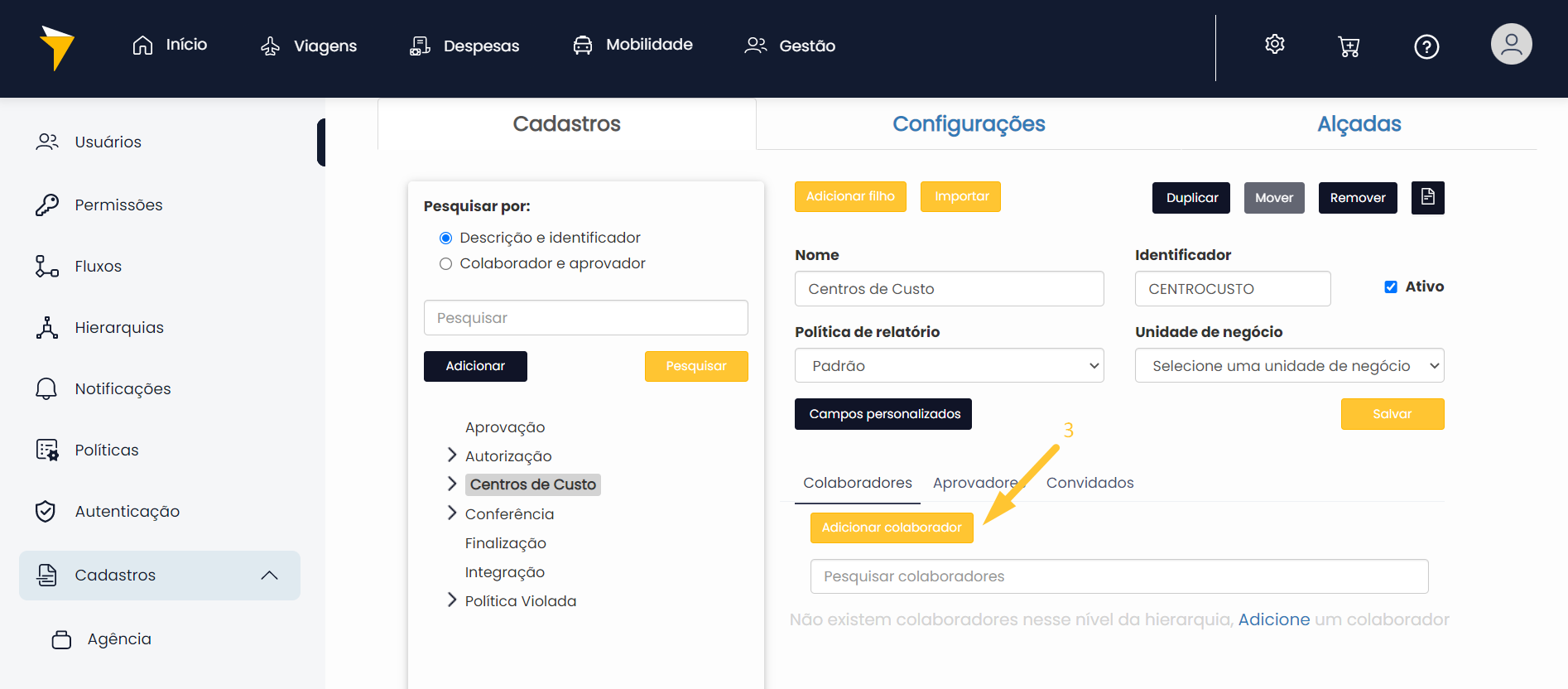
Task: Open the Política de relatório dropdown
Action: click(949, 366)
